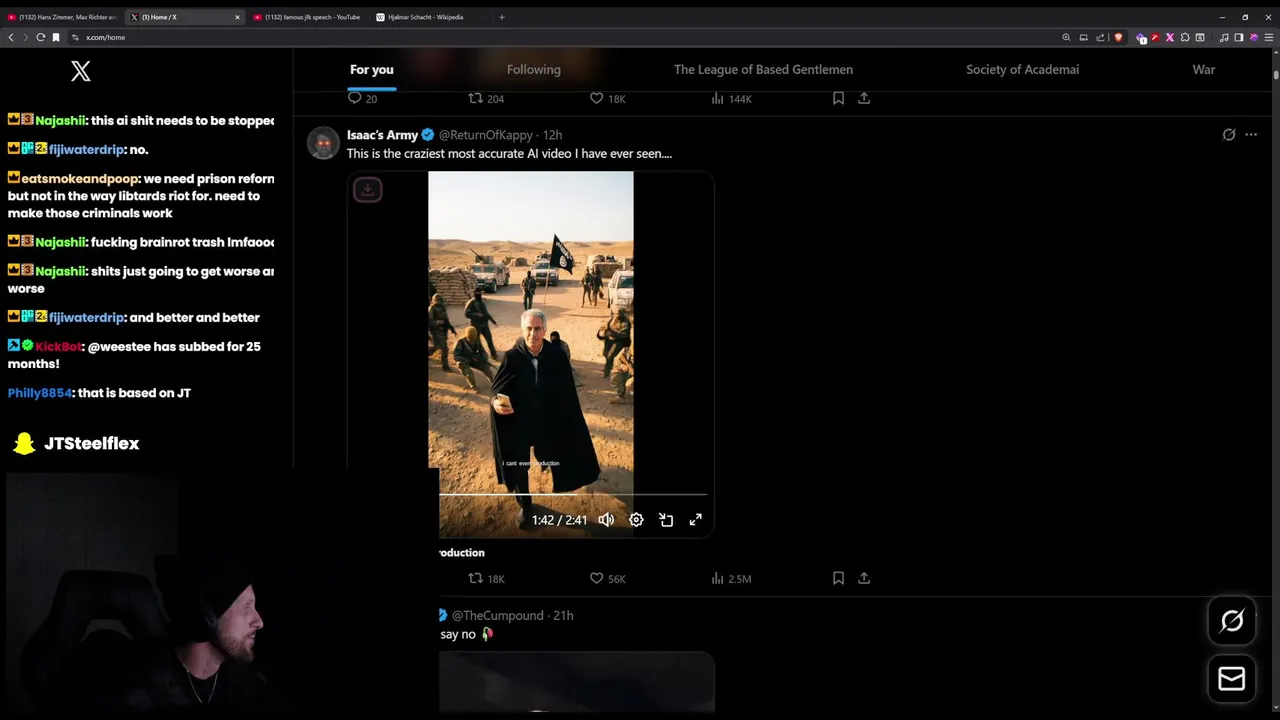Open the War timeline tab
The height and width of the screenshot is (720, 1280).
coord(1203,69)
